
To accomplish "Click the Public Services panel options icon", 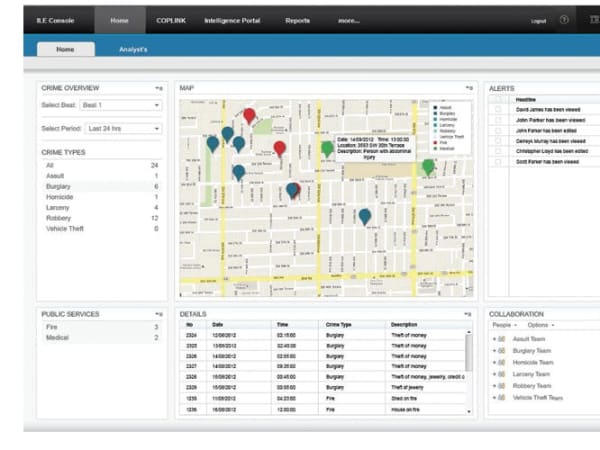I will tap(159, 314).
